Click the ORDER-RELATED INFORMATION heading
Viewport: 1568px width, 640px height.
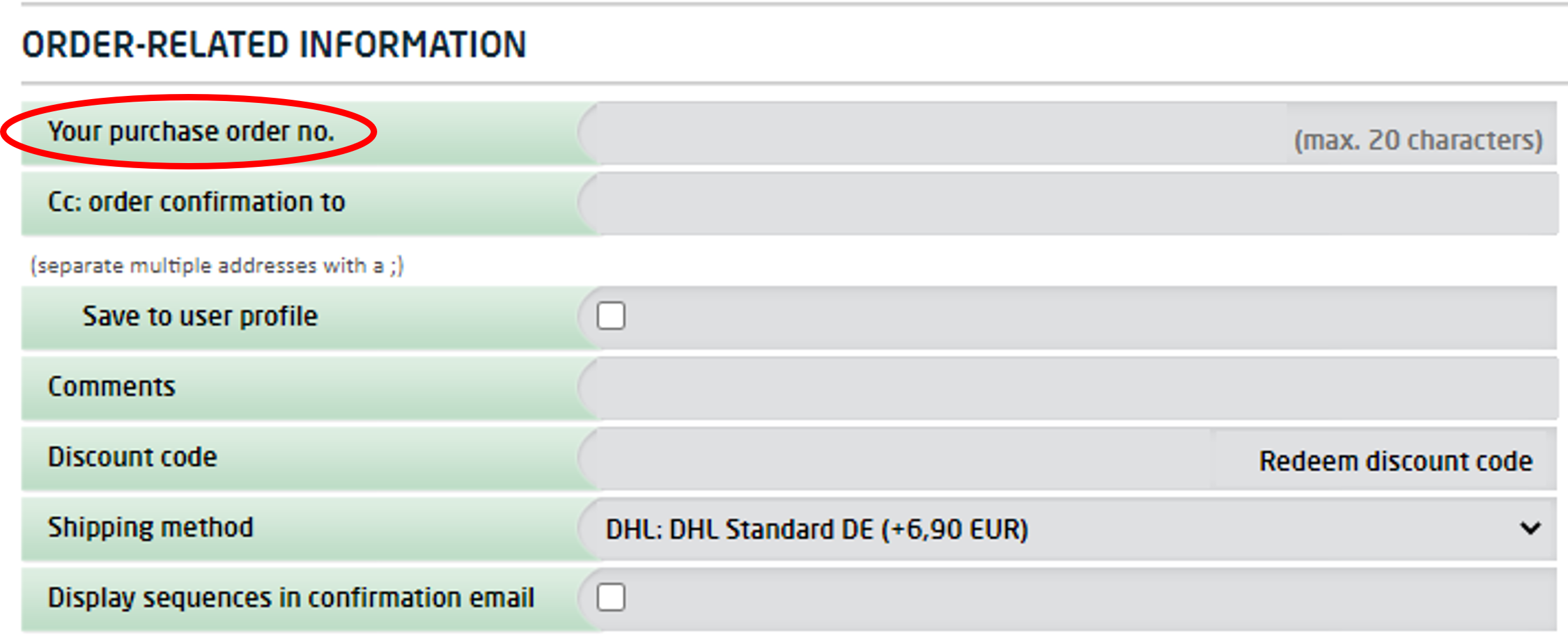click(x=274, y=45)
